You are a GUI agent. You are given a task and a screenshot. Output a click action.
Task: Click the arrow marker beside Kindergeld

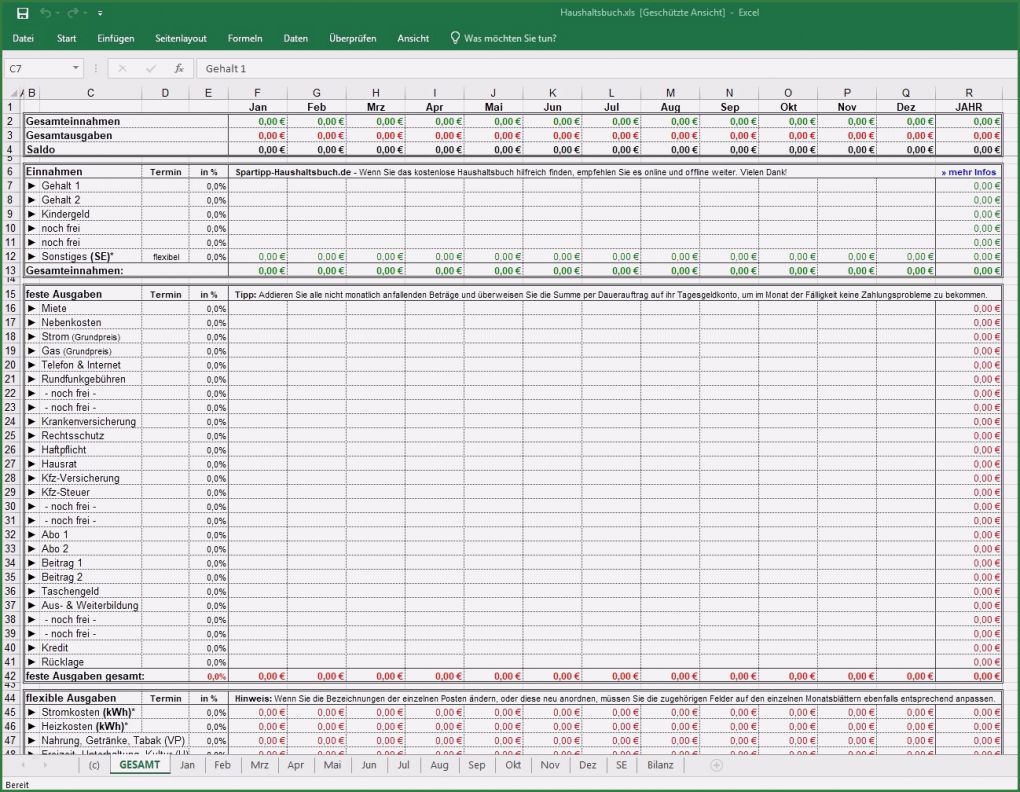32,214
